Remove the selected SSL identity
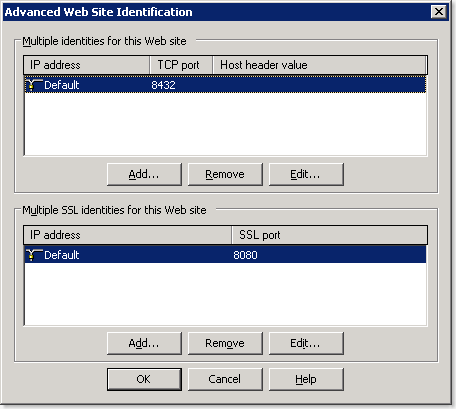This screenshot has width=456, height=409. (x=225, y=343)
